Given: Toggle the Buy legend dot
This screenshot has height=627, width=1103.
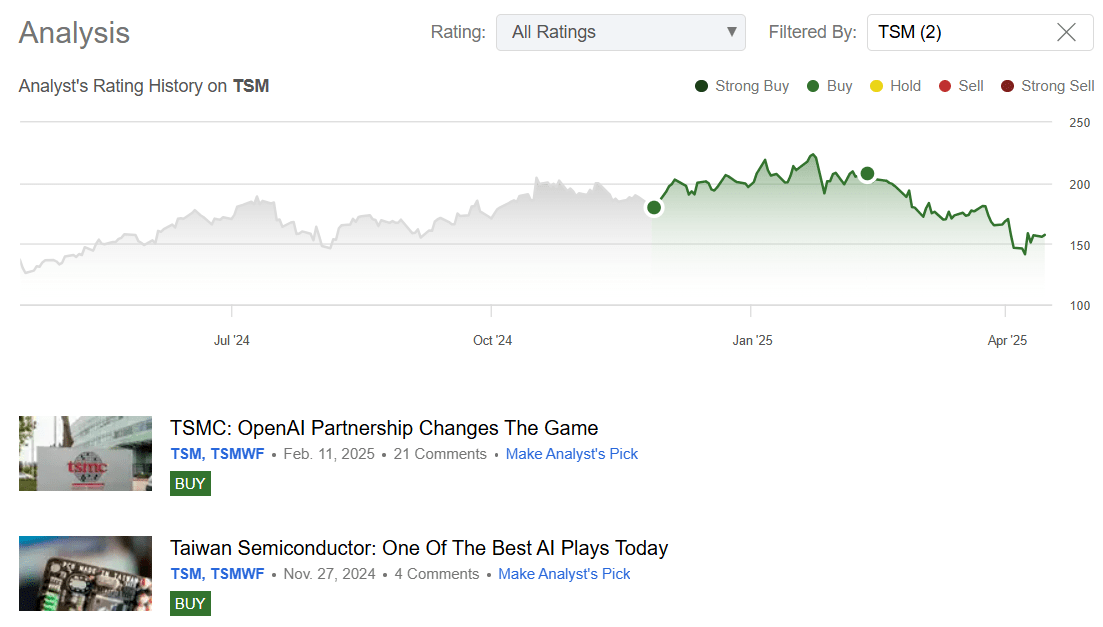Looking at the screenshot, I should [813, 86].
